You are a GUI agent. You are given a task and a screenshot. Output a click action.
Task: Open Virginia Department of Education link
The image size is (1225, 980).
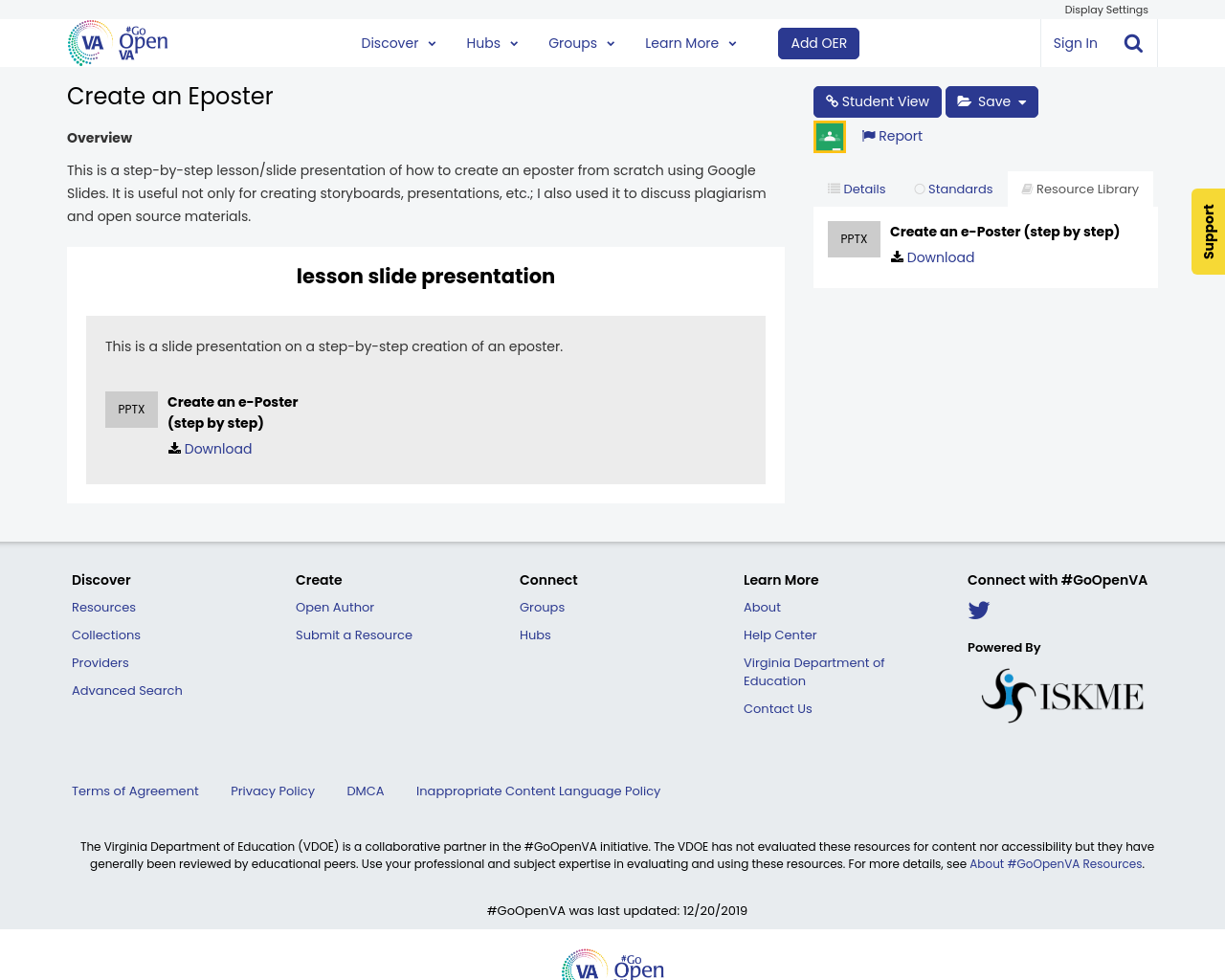click(x=813, y=672)
